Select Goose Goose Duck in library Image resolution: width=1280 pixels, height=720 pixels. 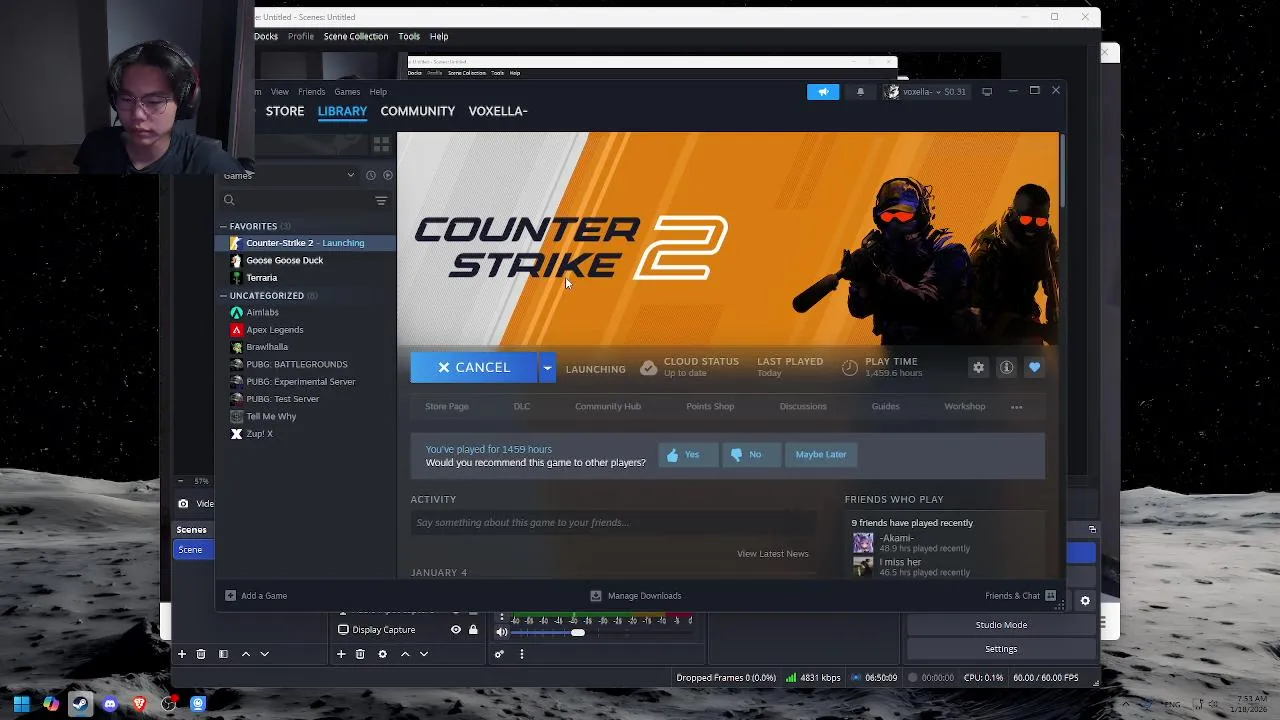click(285, 261)
